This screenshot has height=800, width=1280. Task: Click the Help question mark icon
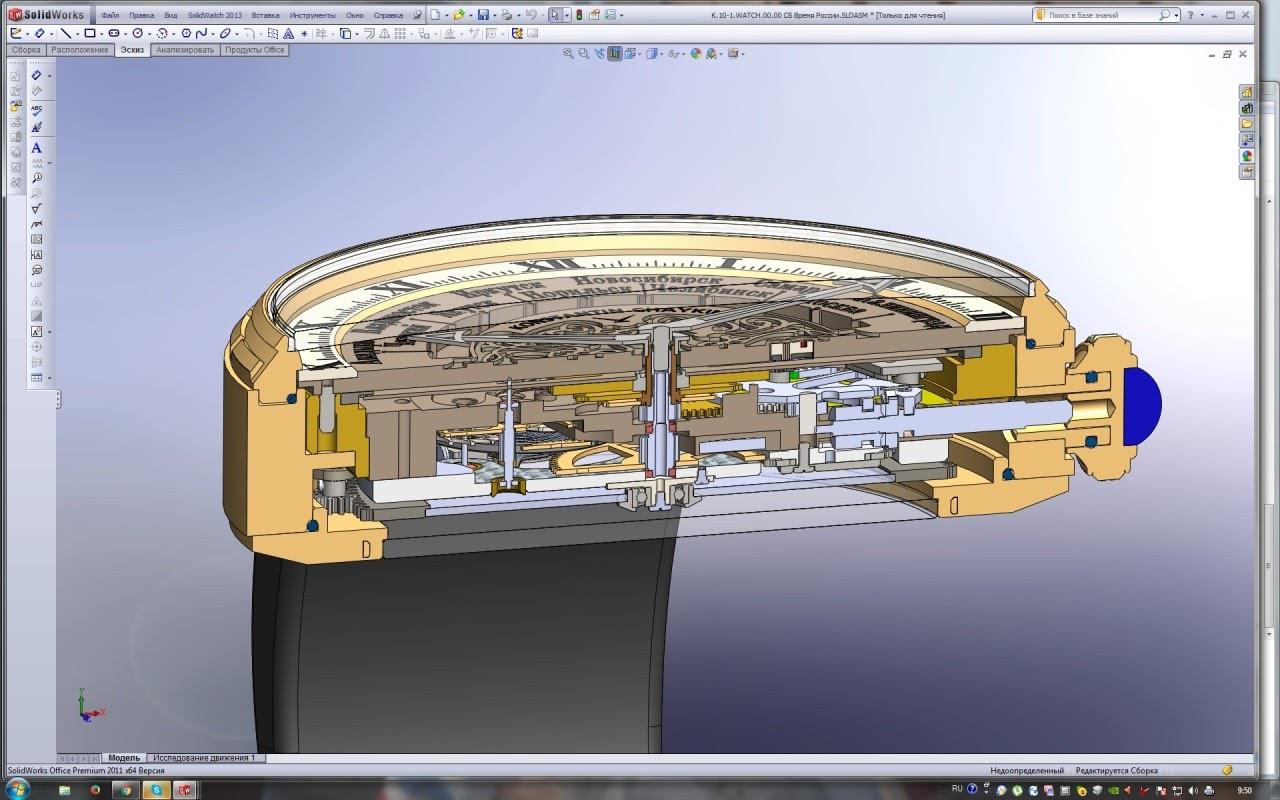pos(1189,15)
